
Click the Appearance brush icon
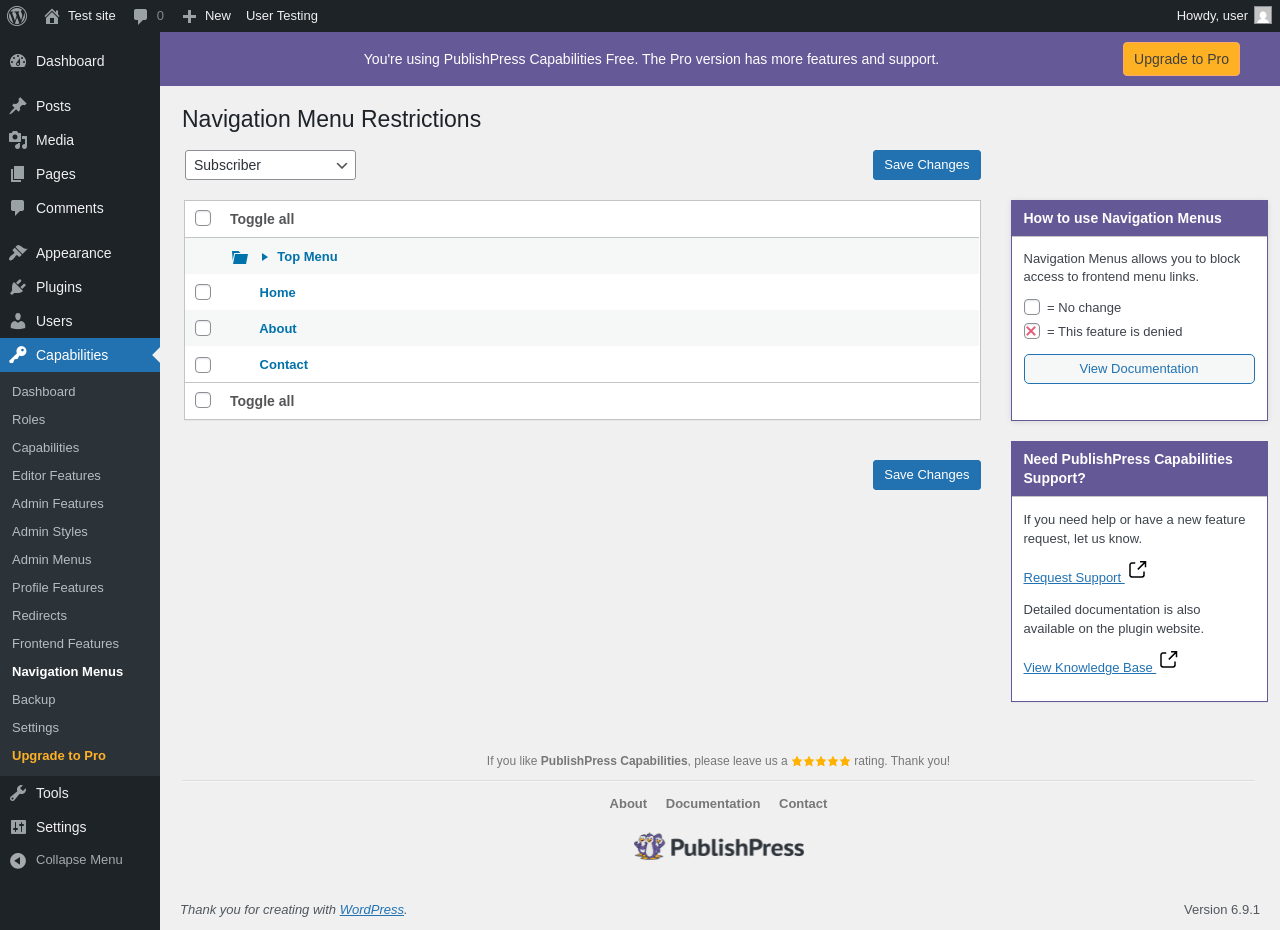pyautogui.click(x=18, y=253)
